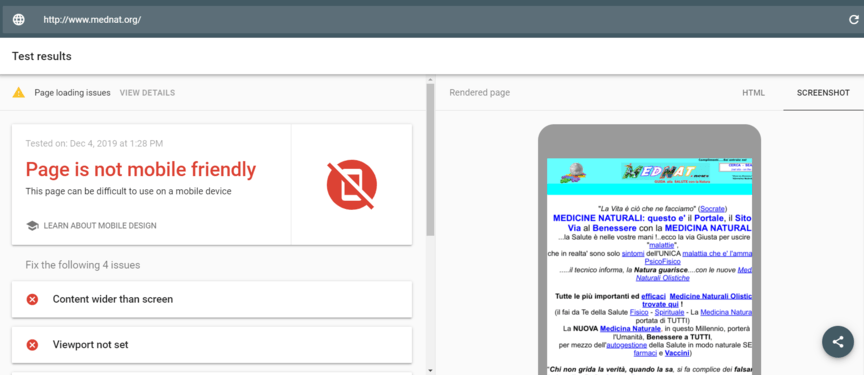The image size is (864, 375).
Task: Click the Fix the following 4 issues text
Action: click(x=83, y=265)
